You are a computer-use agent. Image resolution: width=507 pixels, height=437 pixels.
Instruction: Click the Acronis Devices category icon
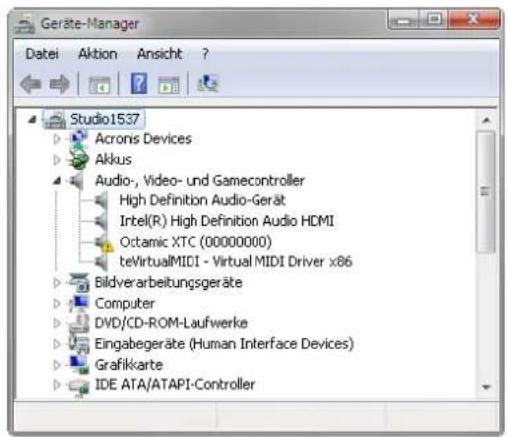click(79, 138)
